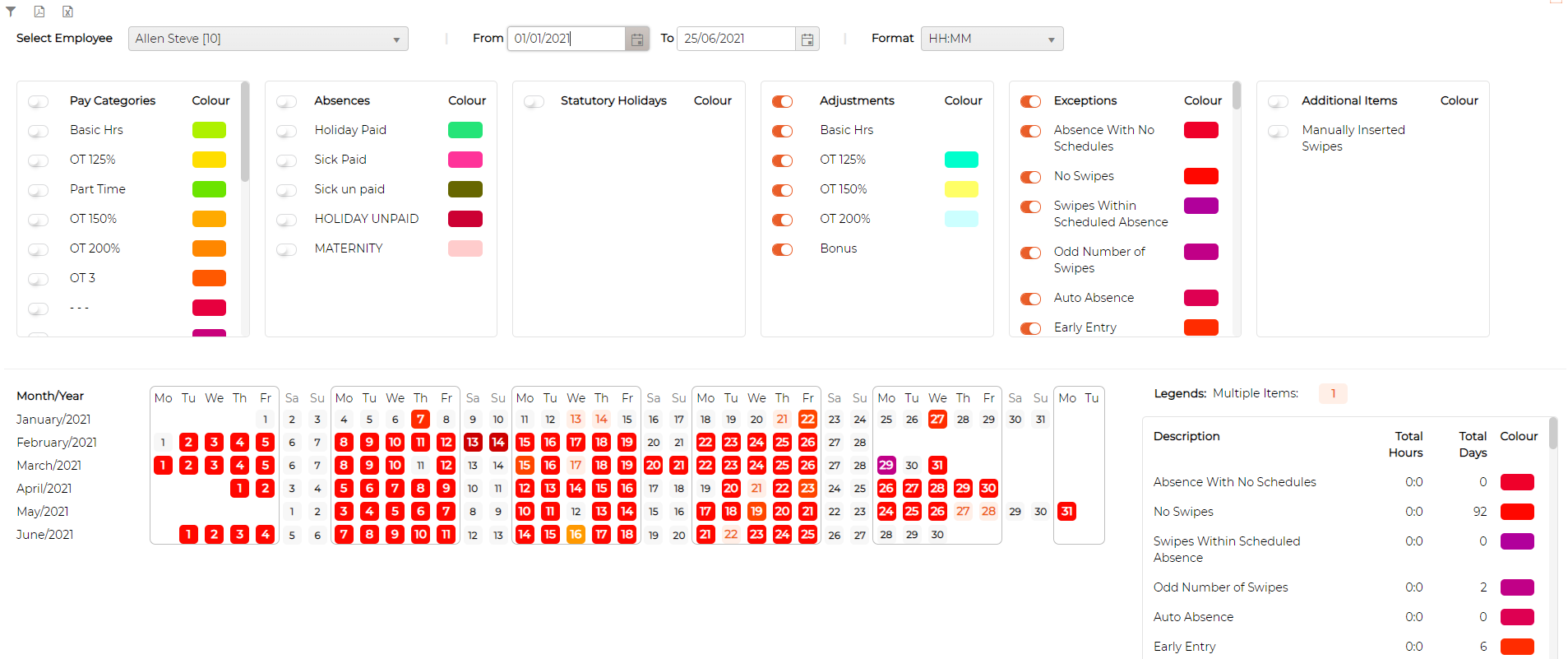This screenshot has height=659, width=1568.
Task: Open the To date calendar picker
Action: 807,39
